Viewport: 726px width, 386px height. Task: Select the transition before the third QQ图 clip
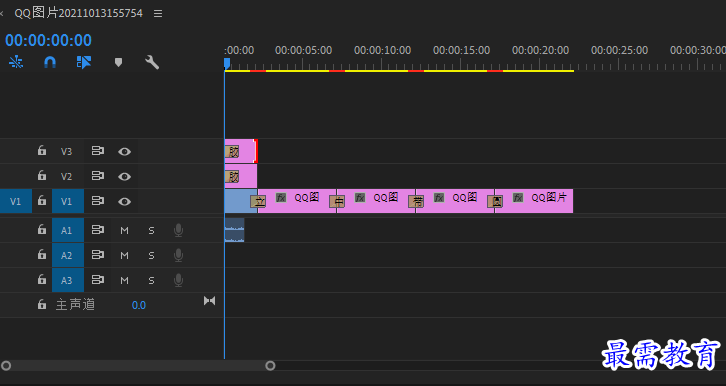click(x=416, y=201)
